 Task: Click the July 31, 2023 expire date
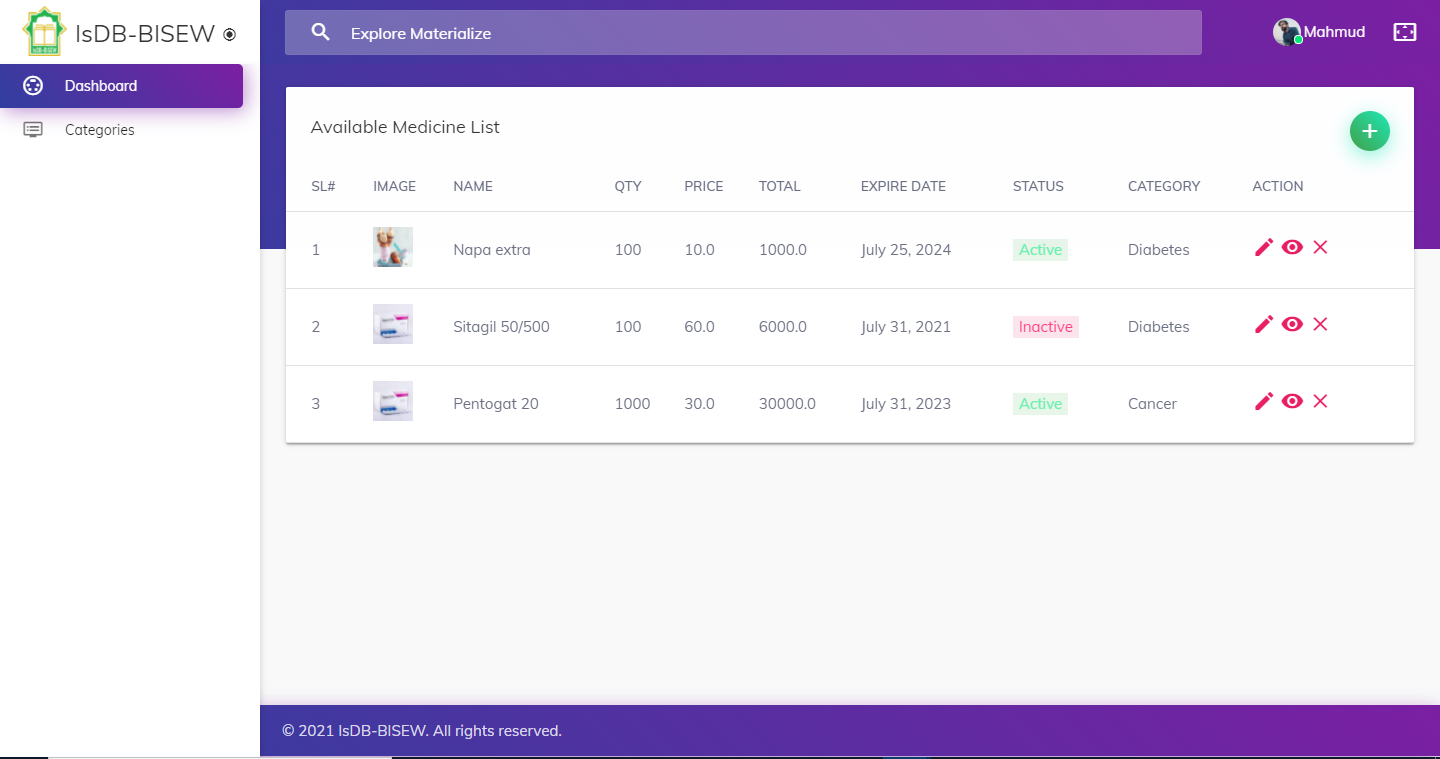tap(906, 404)
